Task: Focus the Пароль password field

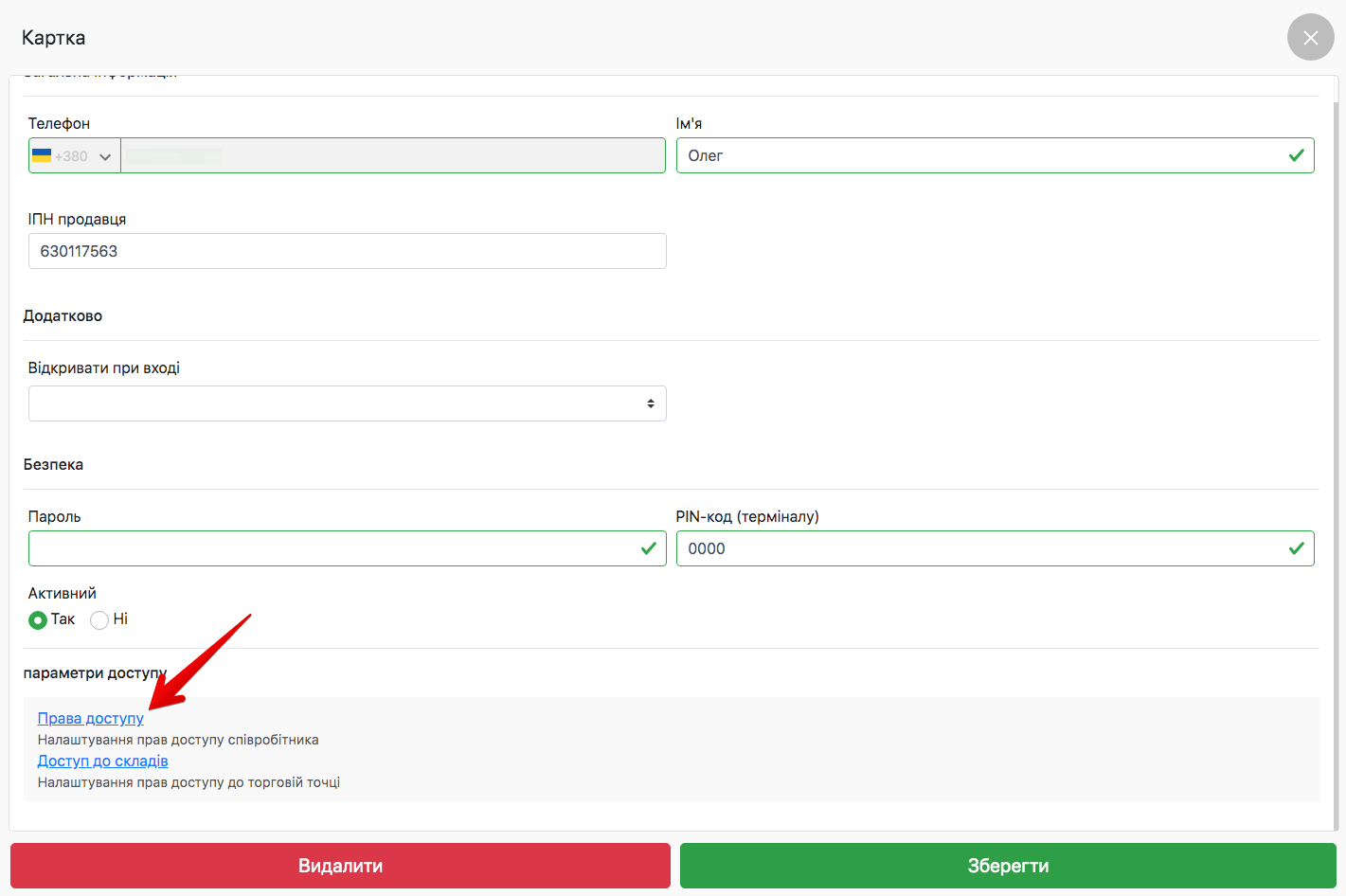Action: 332,548
